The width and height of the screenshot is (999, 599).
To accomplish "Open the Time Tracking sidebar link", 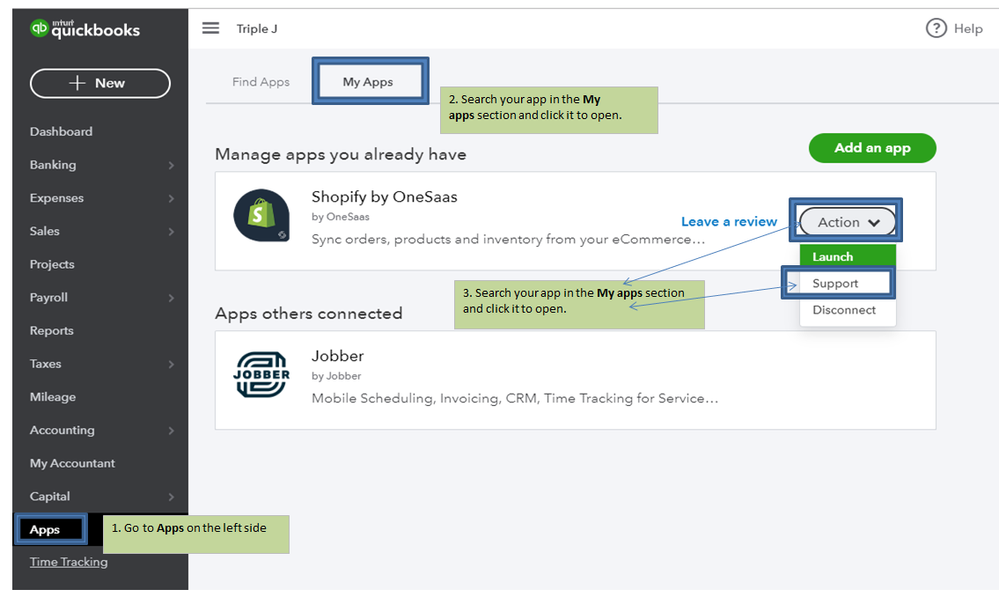I will [x=68, y=562].
